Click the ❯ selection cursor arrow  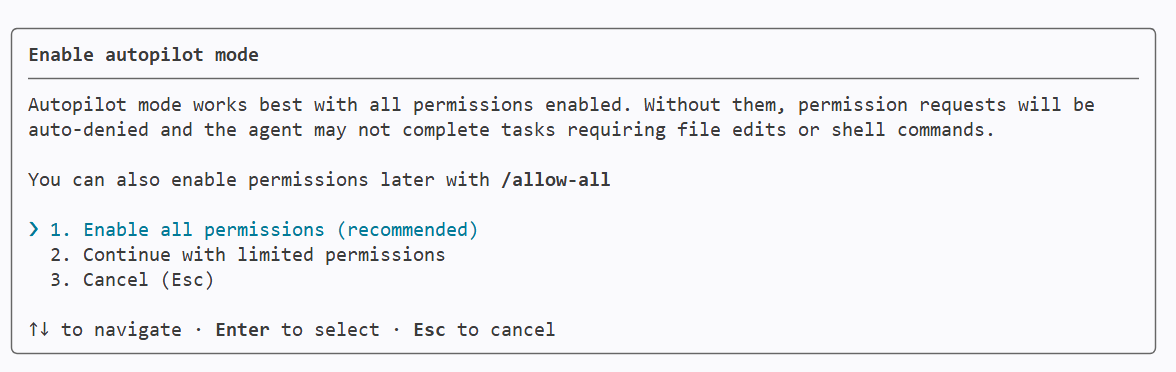pyautogui.click(x=34, y=230)
